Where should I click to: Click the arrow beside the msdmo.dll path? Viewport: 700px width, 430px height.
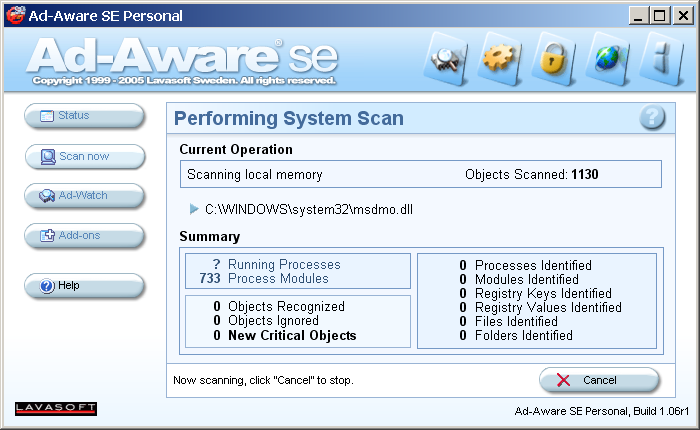[x=194, y=209]
